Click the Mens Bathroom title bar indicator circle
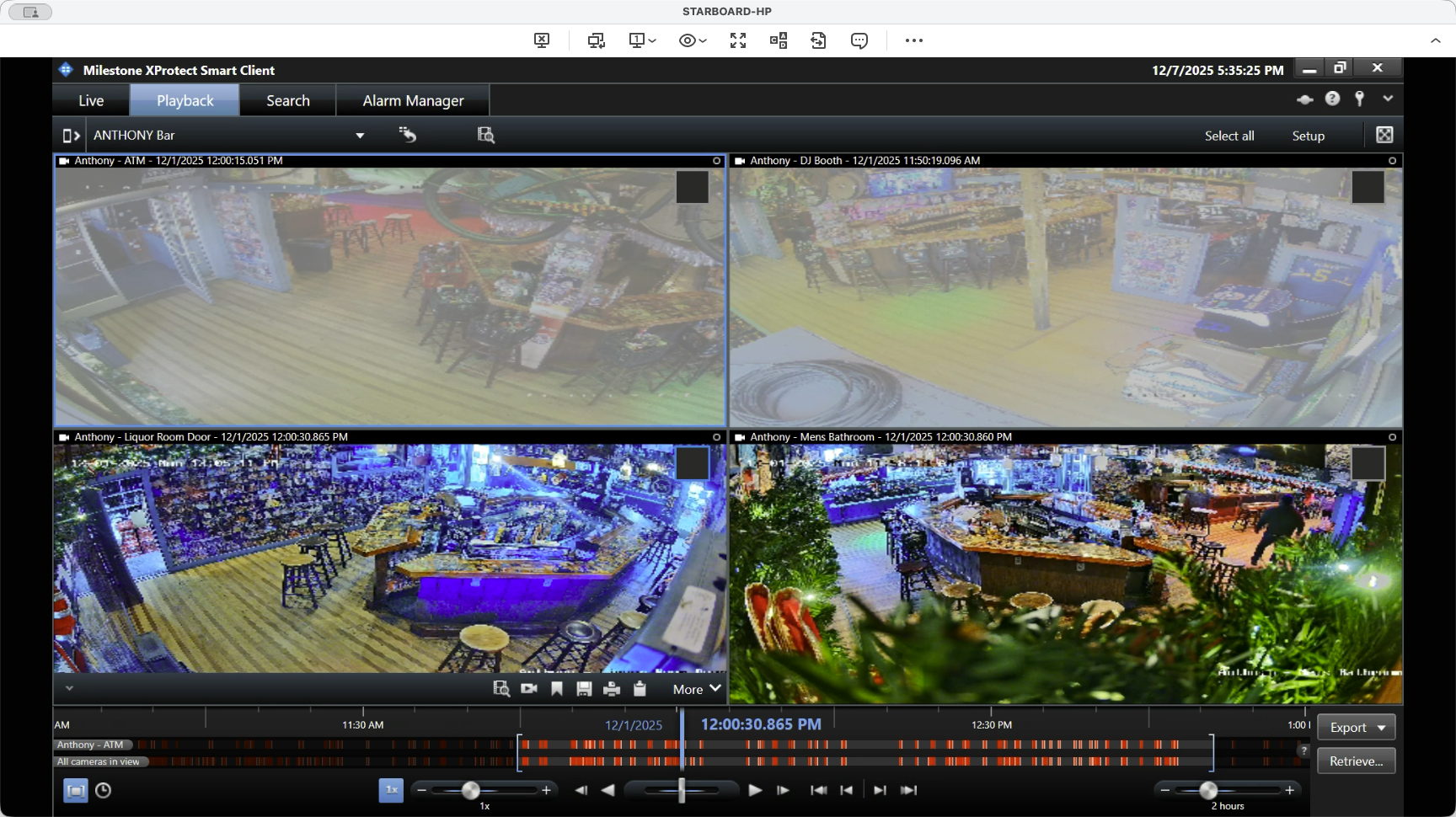The height and width of the screenshot is (817, 1456). 1392,437
